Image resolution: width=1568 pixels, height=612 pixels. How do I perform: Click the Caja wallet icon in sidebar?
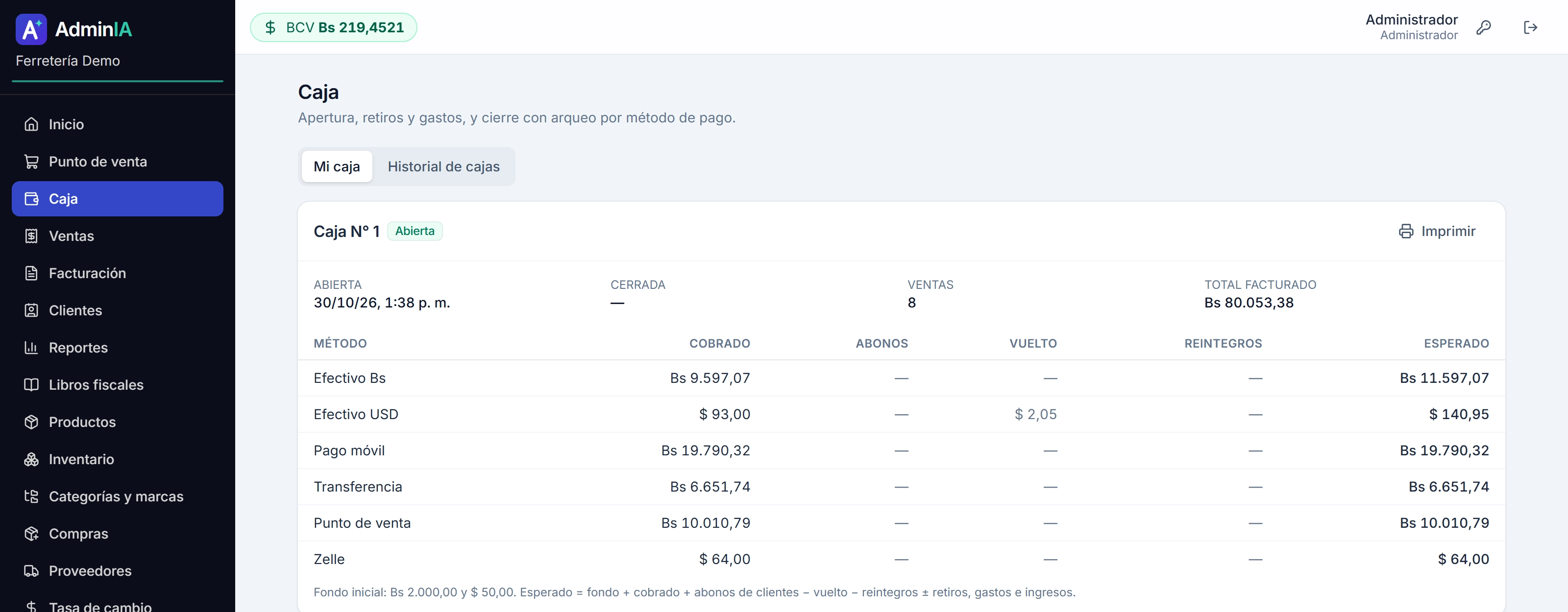coord(31,198)
